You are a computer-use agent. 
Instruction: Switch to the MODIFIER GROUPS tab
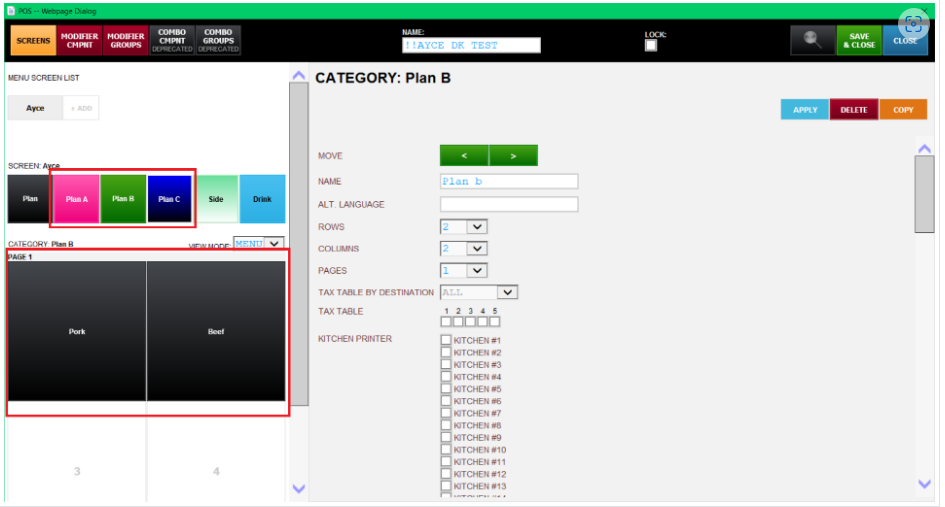[125, 40]
